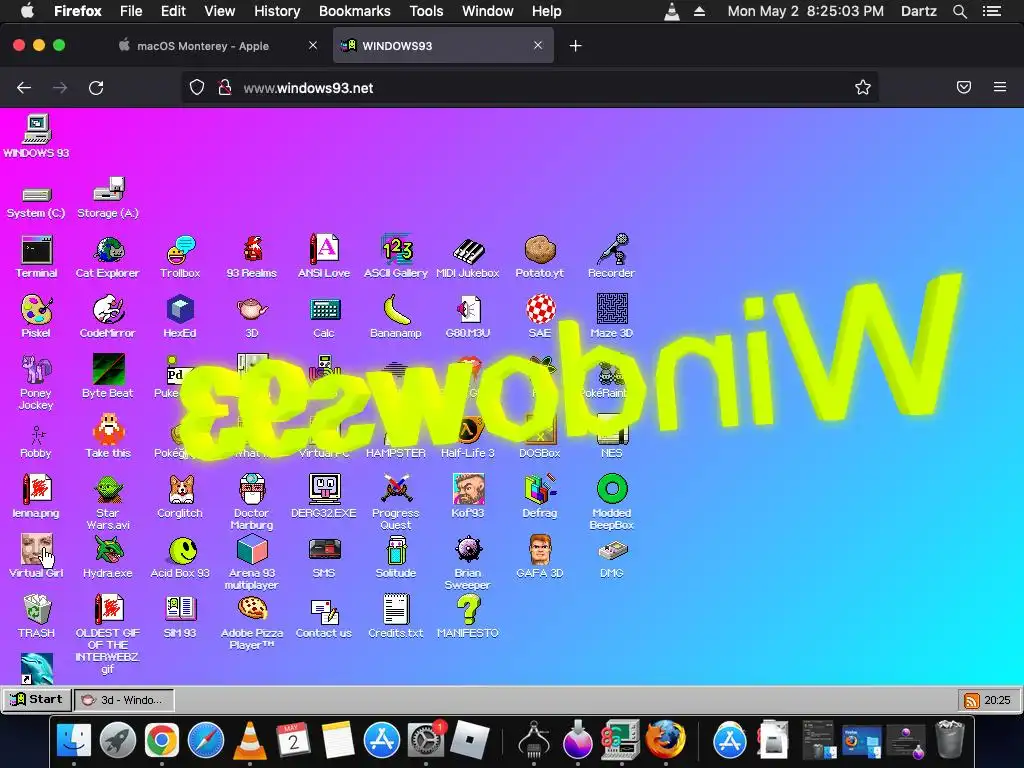Launch the Terminal icon
This screenshot has height=768, width=1024.
[x=37, y=249]
